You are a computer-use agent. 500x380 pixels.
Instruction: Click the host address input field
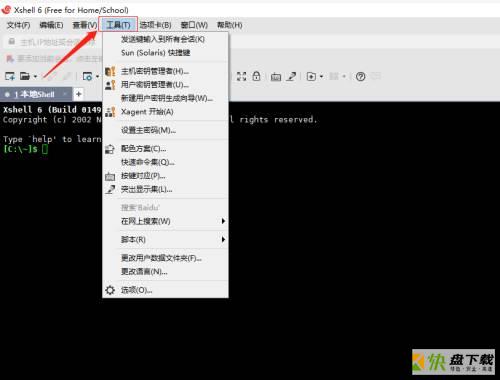[x=53, y=42]
